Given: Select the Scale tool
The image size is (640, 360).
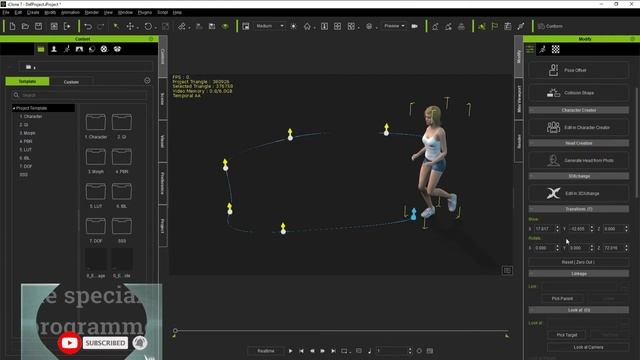Looking at the screenshot, I should [x=165, y=26].
